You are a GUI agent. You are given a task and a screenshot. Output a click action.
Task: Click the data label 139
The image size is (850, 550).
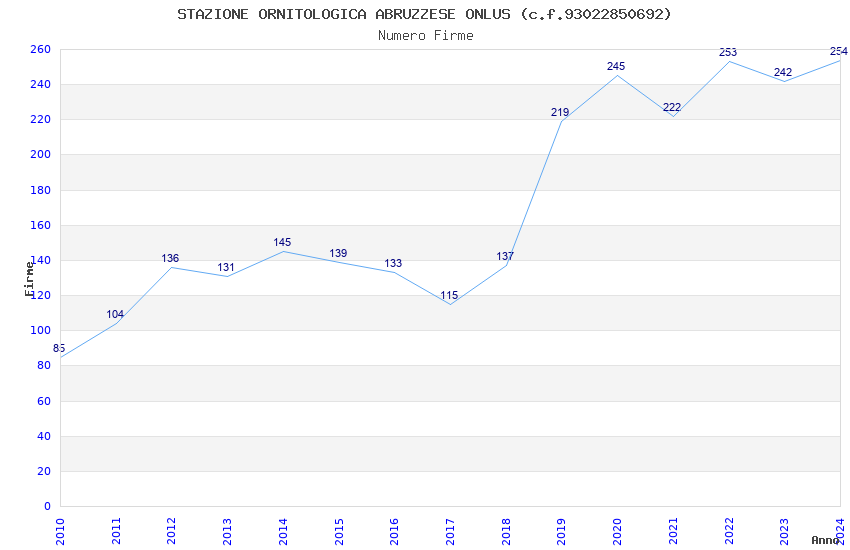click(338, 253)
